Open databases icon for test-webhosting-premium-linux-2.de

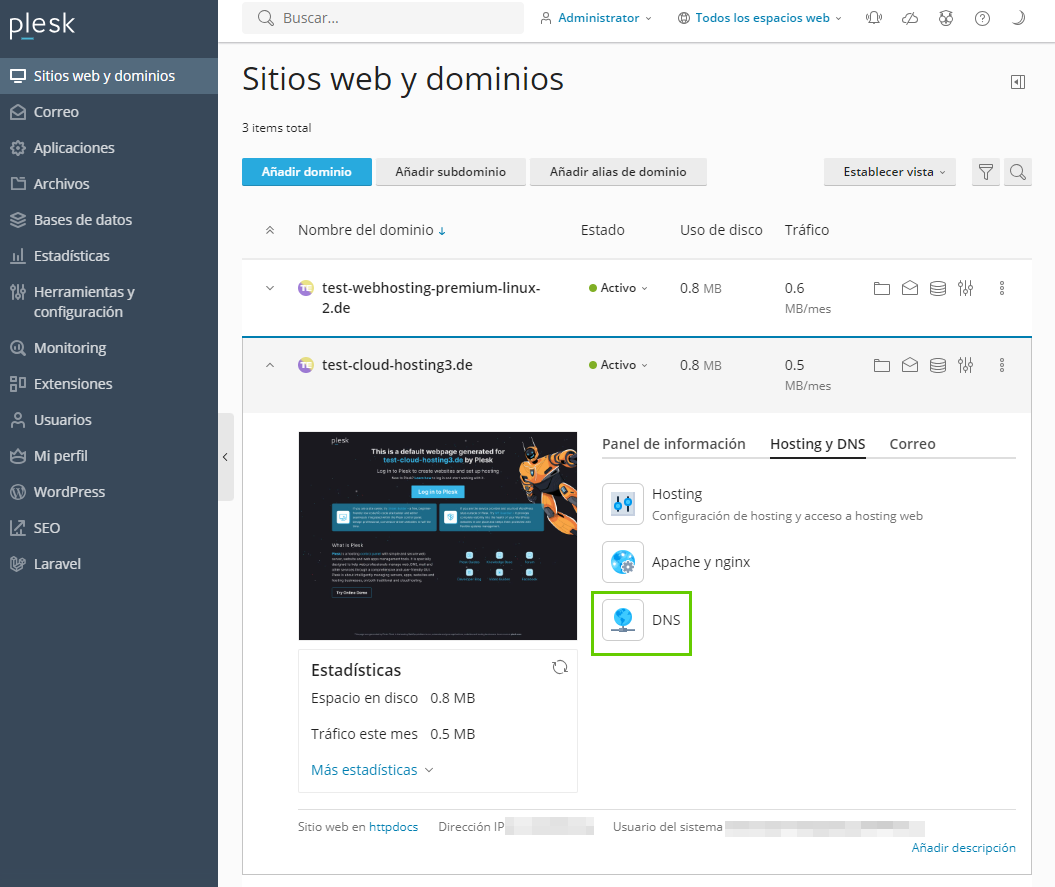(938, 288)
